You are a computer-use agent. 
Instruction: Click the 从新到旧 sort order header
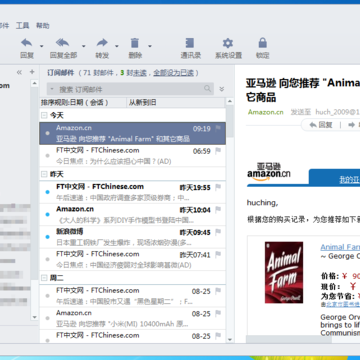176,103
